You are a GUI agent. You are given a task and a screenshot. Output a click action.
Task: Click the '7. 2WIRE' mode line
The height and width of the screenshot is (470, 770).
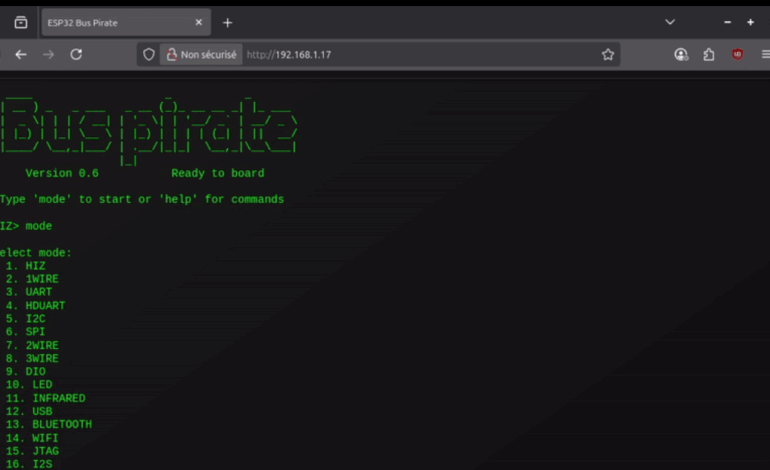32,345
